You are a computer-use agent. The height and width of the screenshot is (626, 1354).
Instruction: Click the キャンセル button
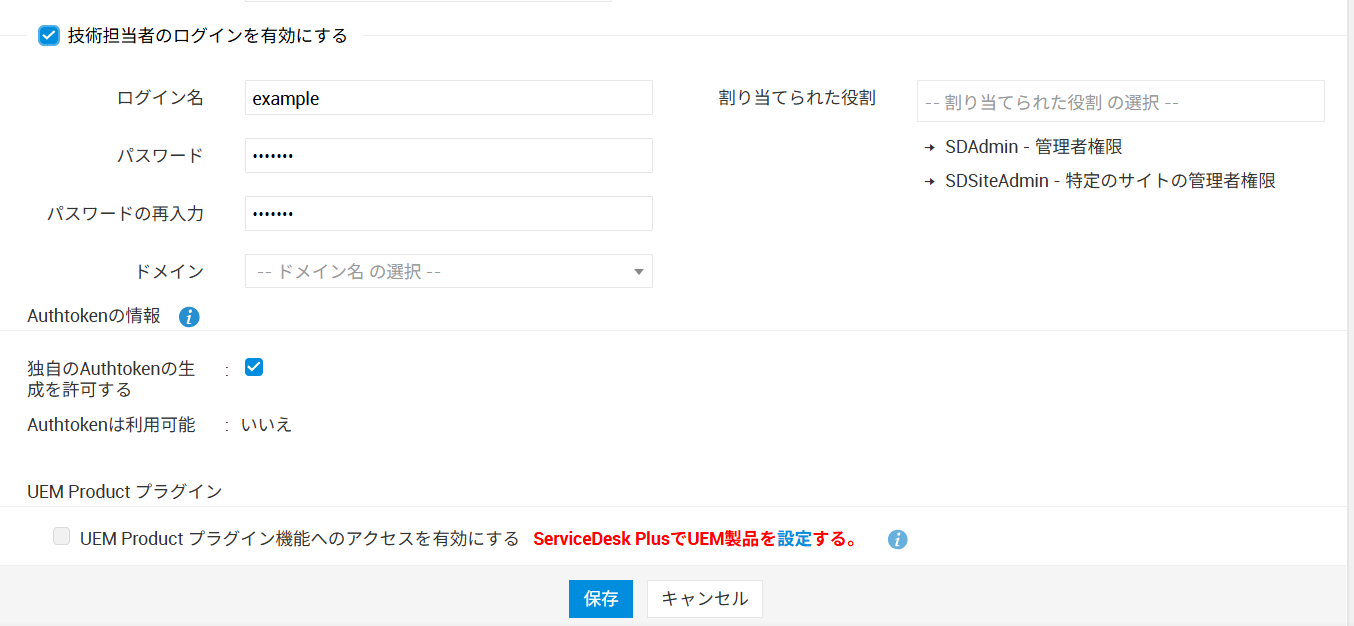pos(704,599)
